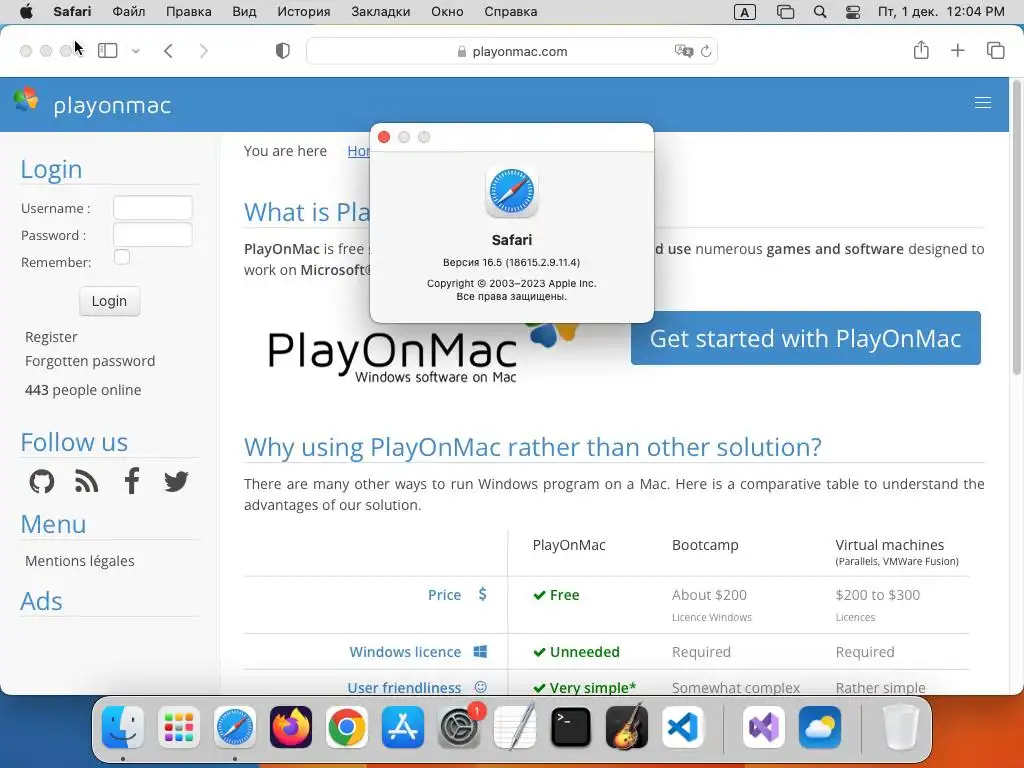Open Stage Manager icon in menu bar
The width and height of the screenshot is (1024, 768).
tap(785, 12)
